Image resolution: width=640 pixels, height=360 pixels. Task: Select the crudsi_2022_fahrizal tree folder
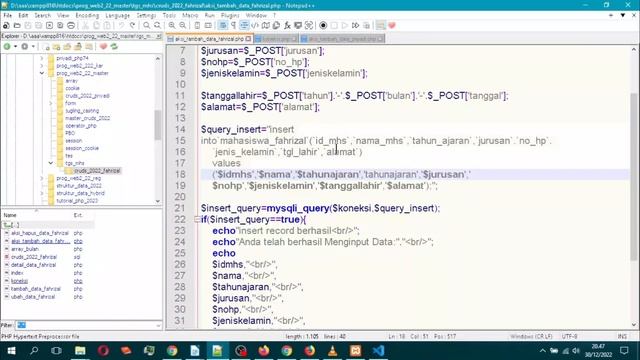coord(97,171)
